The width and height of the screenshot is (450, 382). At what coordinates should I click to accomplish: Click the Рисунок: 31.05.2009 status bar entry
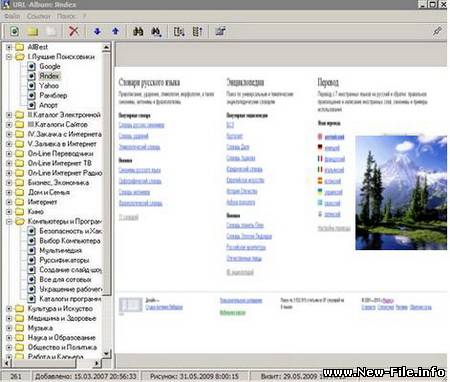tap(194, 376)
